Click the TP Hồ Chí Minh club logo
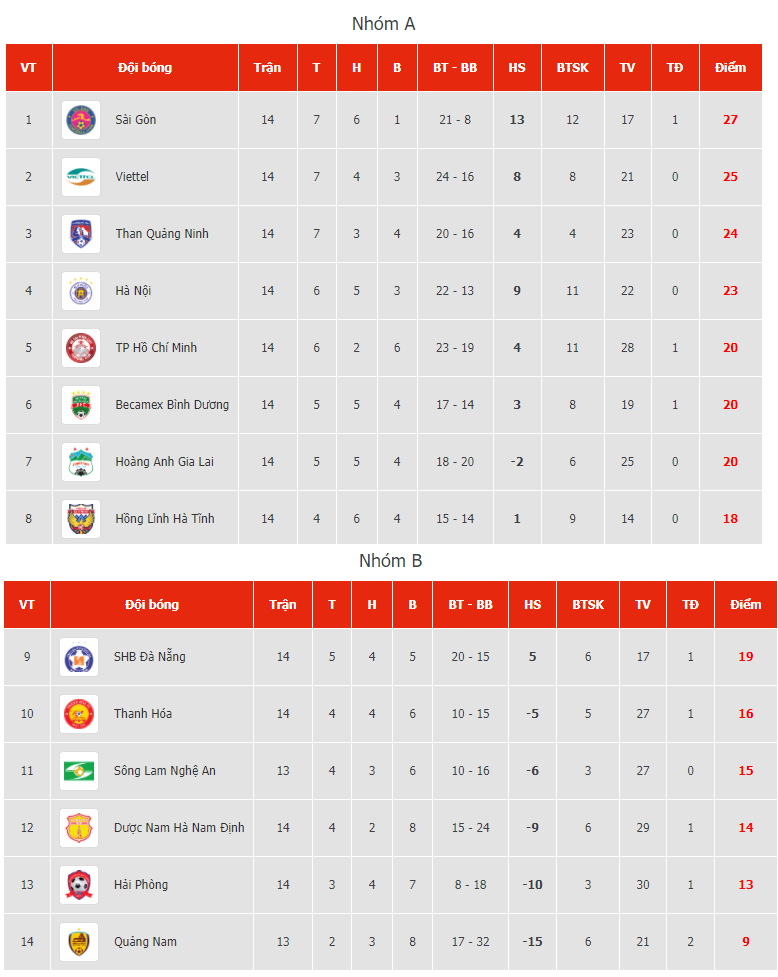The width and height of the screenshot is (778, 977). [x=81, y=348]
